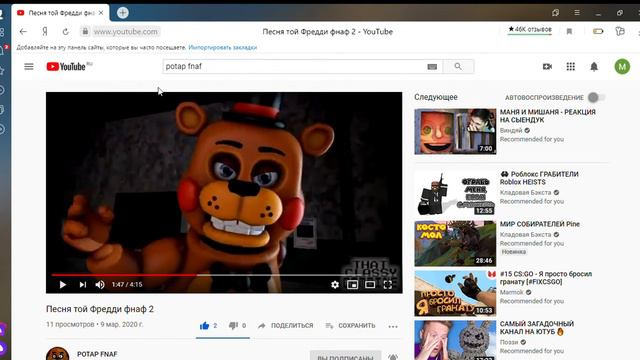Image resolution: width=640 pixels, height=360 pixels.
Task: Click the www.youtube.com address field
Action: pyautogui.click(x=125, y=31)
